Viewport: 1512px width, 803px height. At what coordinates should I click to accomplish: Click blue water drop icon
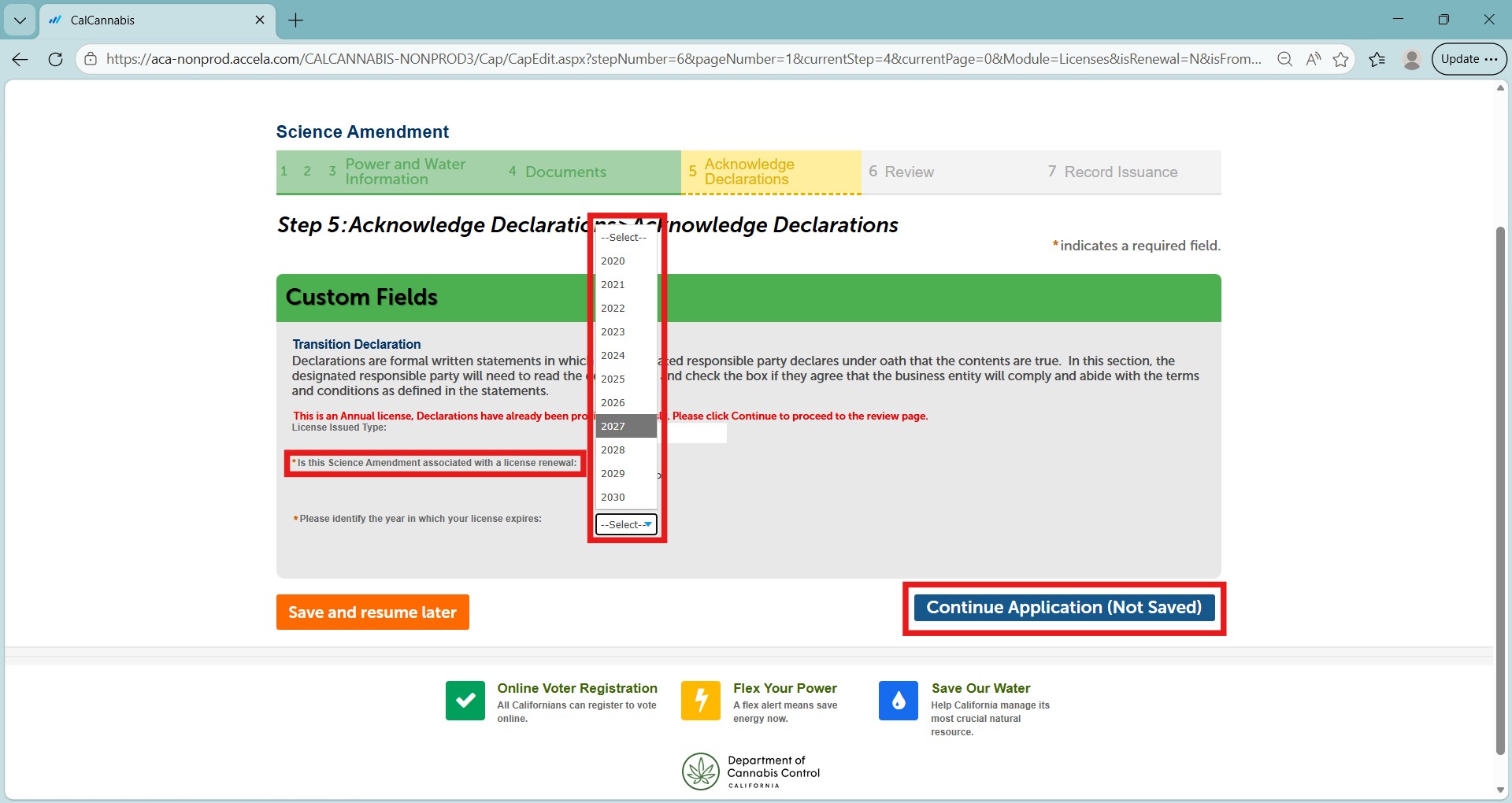pos(899,701)
